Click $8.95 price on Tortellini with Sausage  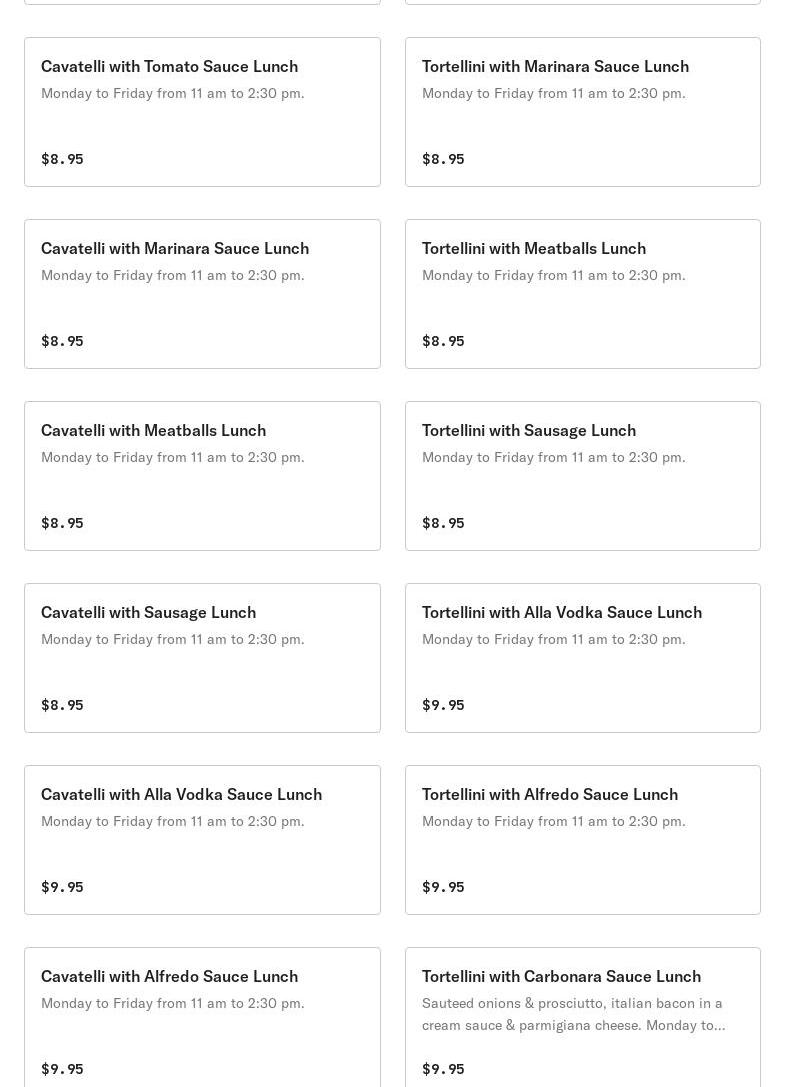pos(443,523)
